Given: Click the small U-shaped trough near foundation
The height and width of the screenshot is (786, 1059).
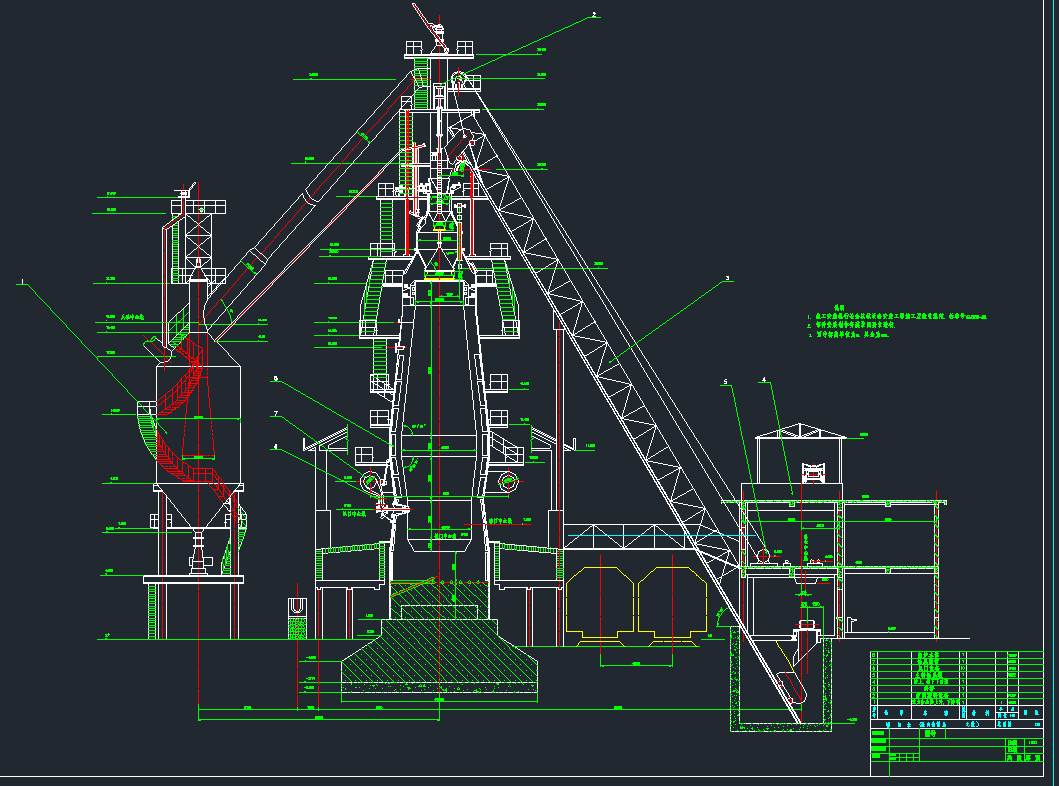Looking at the screenshot, I should (296, 606).
